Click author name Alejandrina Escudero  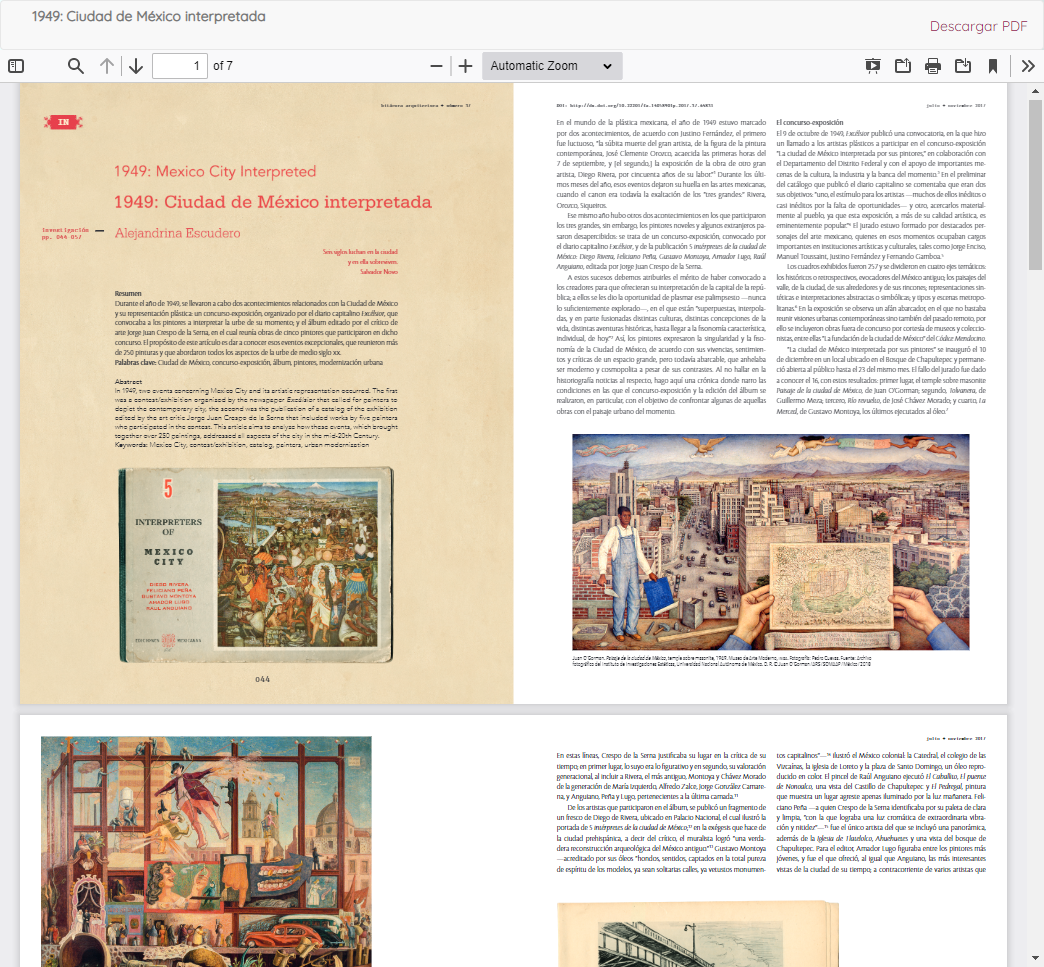pos(177,233)
